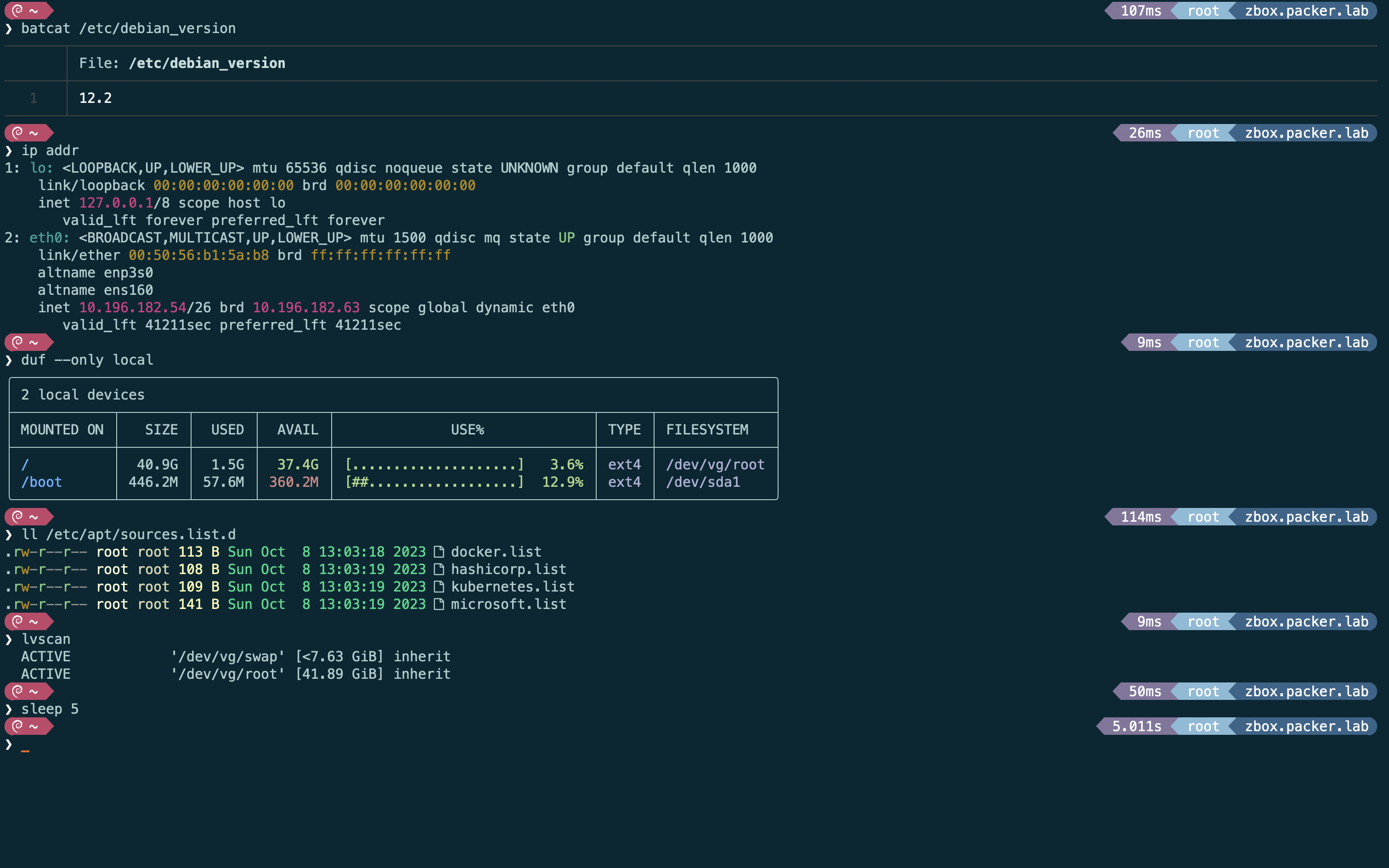Click the file icon beside hashicorp.list
Viewport: 1389px width, 868px height.
click(439, 569)
